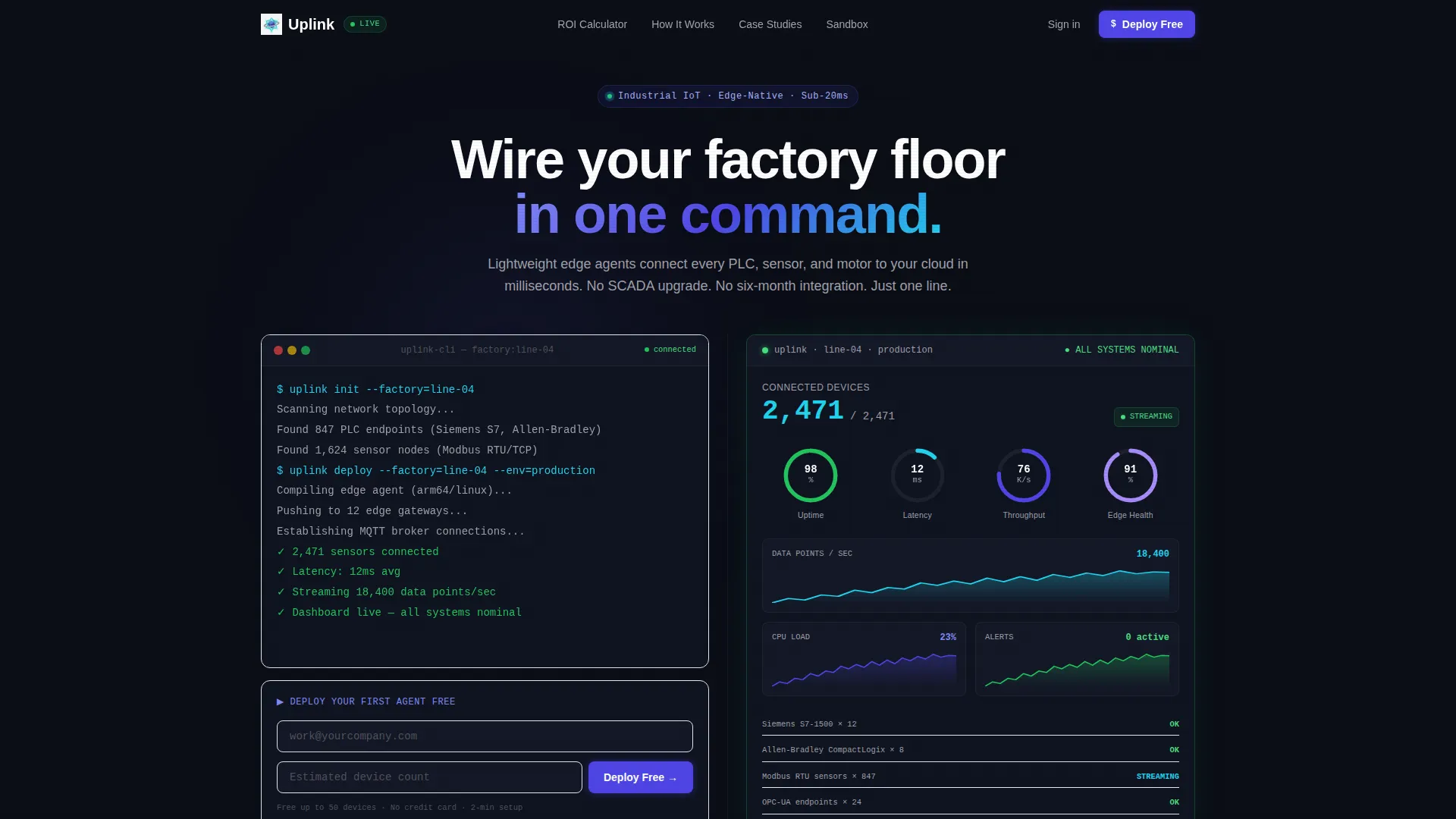Click the Siemens S7-1500 × 12 row
This screenshot has width=1456, height=819.
click(971, 724)
